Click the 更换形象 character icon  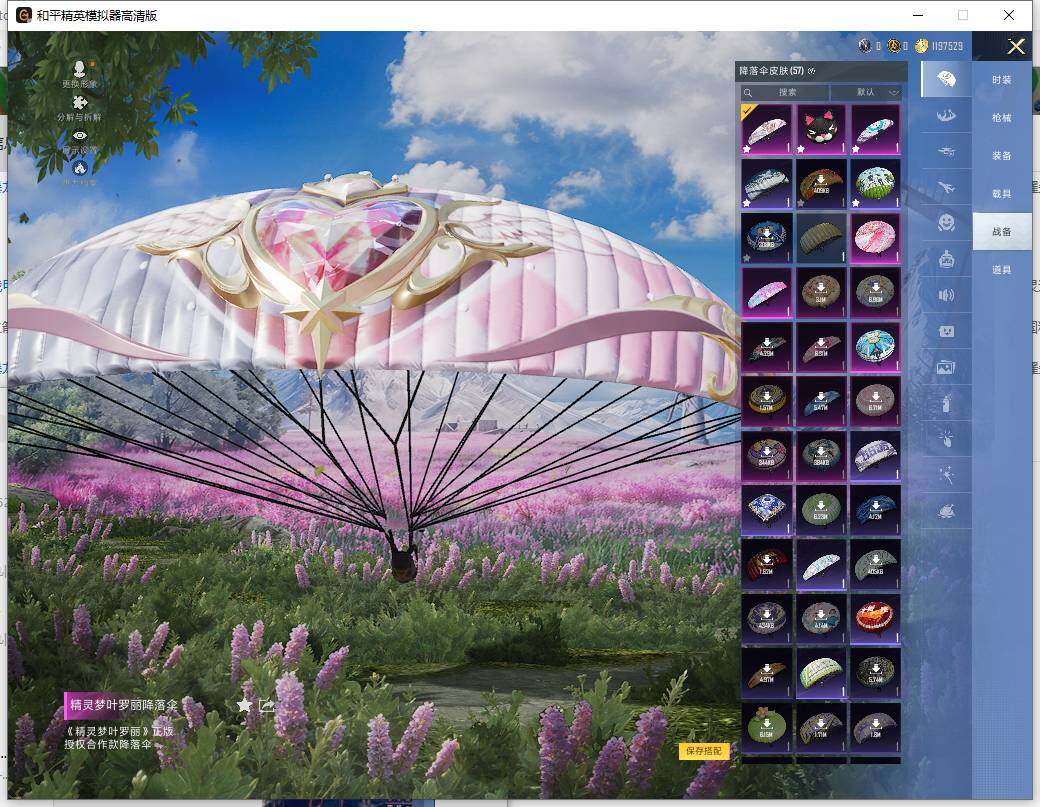coord(80,69)
